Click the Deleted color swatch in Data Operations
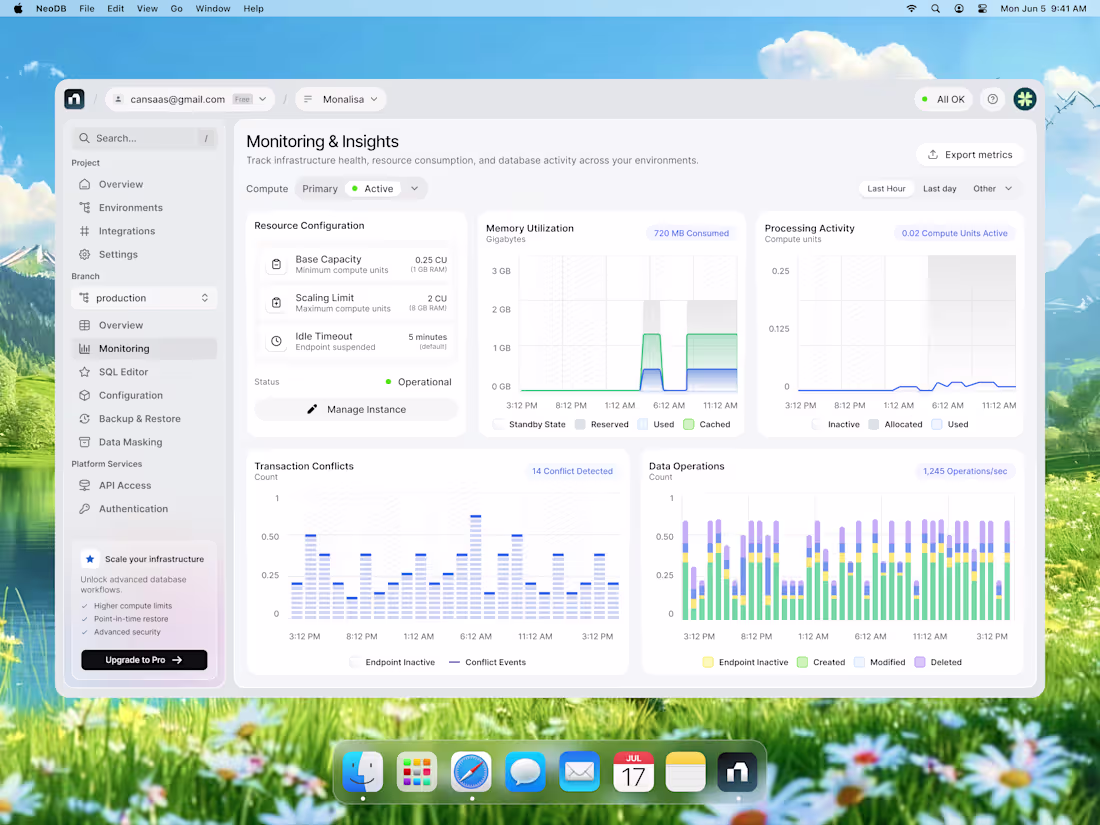This screenshot has height=825, width=1100. click(x=920, y=662)
